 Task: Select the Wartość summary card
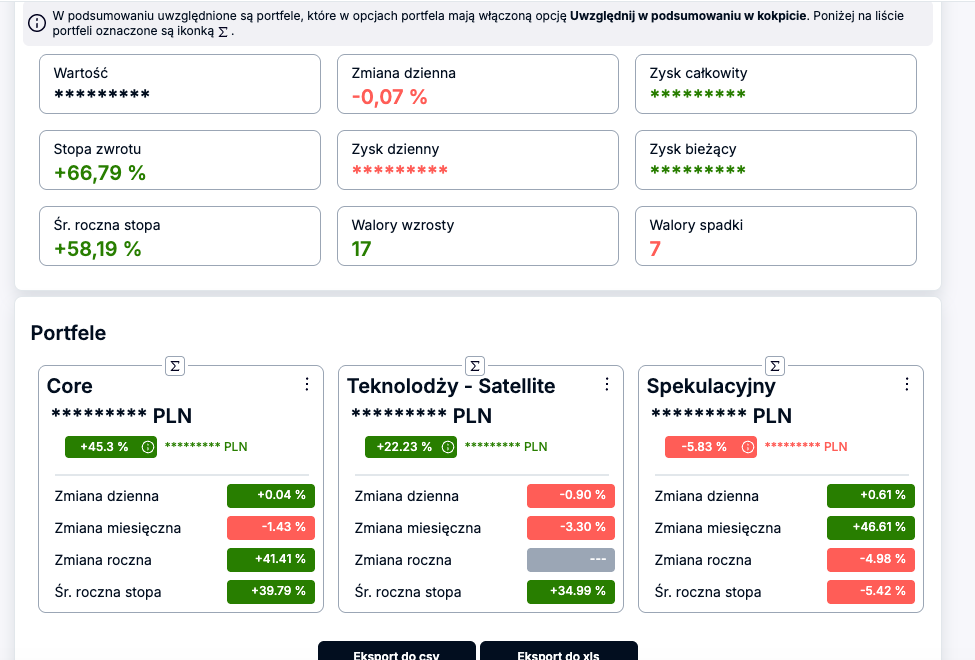point(180,84)
